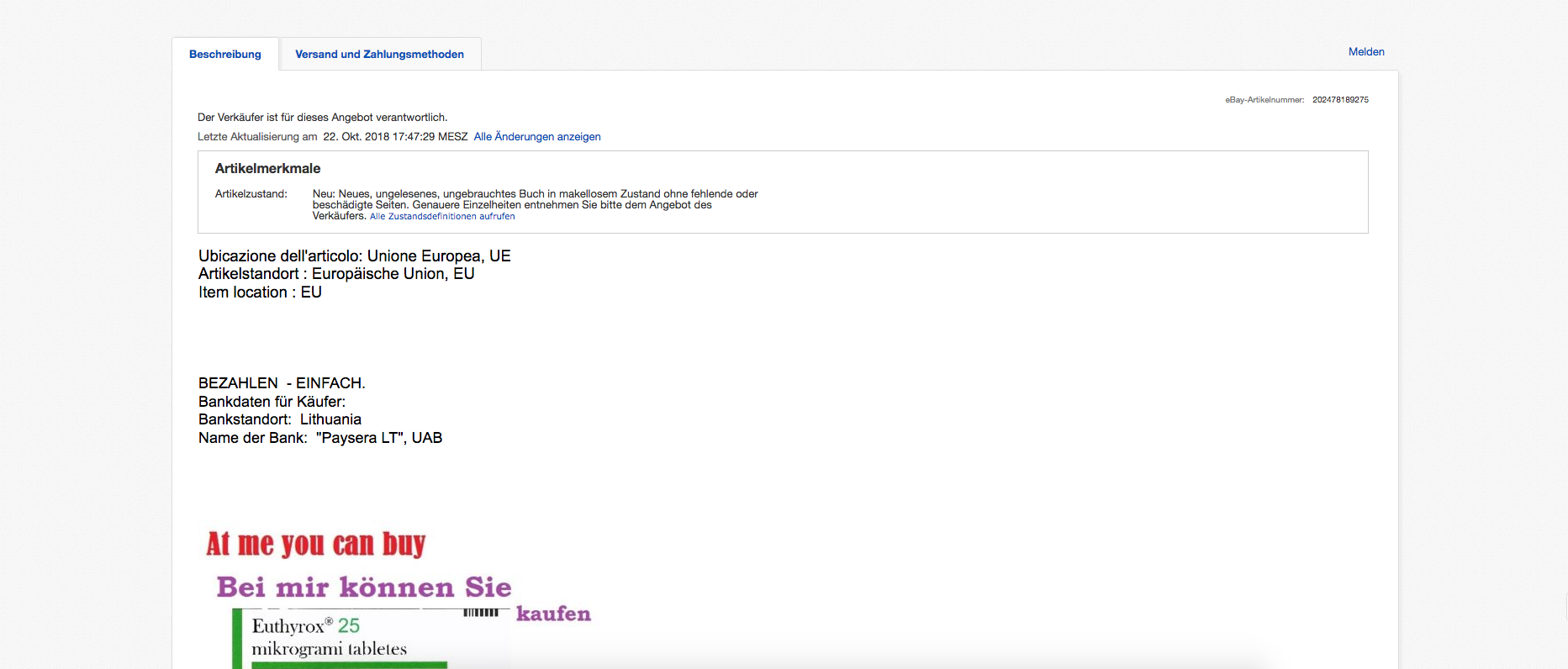Click the purple 'Bei mir können Sie' graphic
This screenshot has width=1568, height=669.
(363, 587)
